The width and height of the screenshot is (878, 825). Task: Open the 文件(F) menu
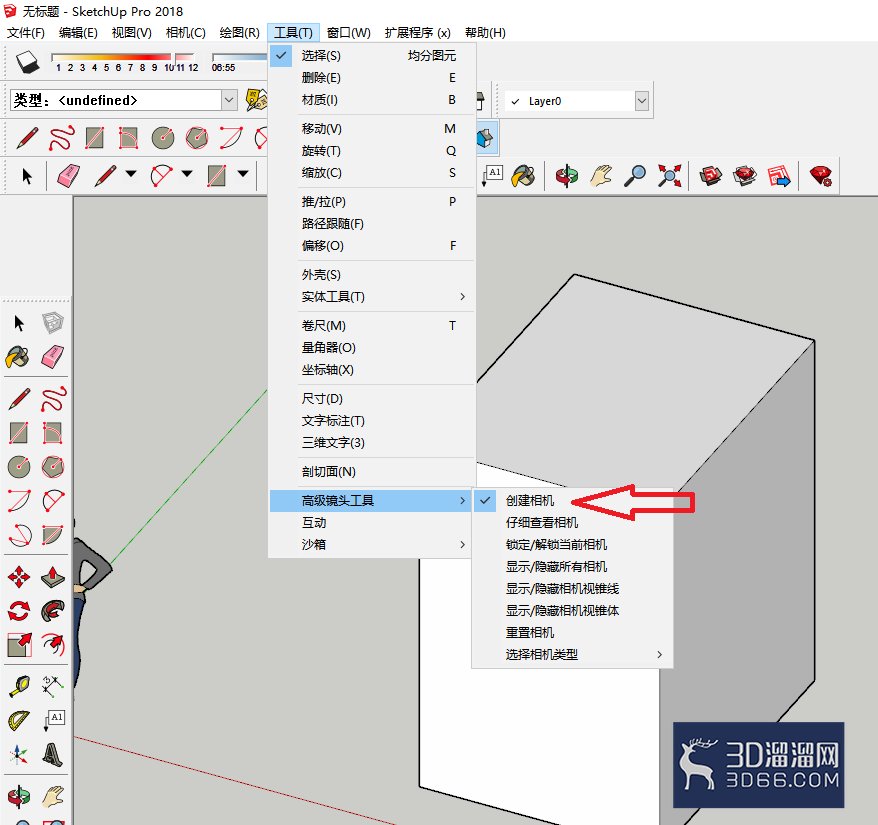click(x=26, y=32)
